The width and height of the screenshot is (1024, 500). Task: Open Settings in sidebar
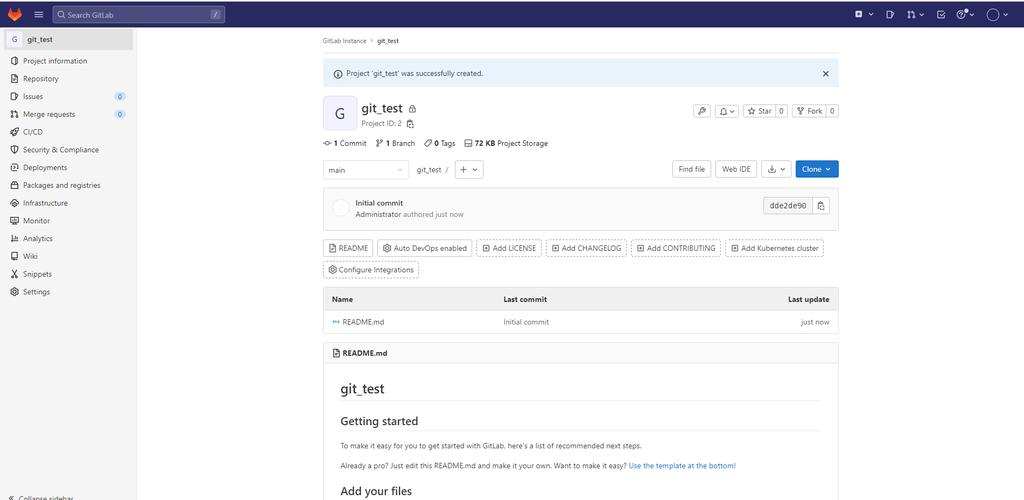36,292
